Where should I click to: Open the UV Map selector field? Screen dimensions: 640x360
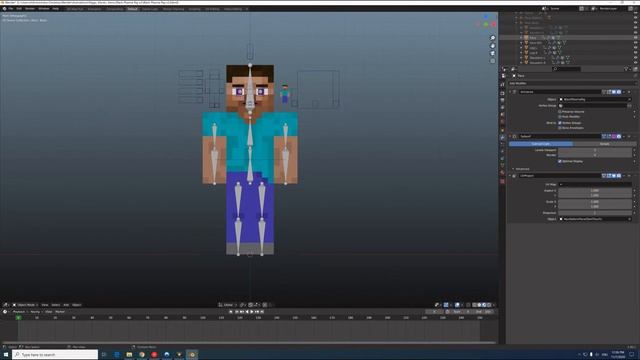(594, 184)
